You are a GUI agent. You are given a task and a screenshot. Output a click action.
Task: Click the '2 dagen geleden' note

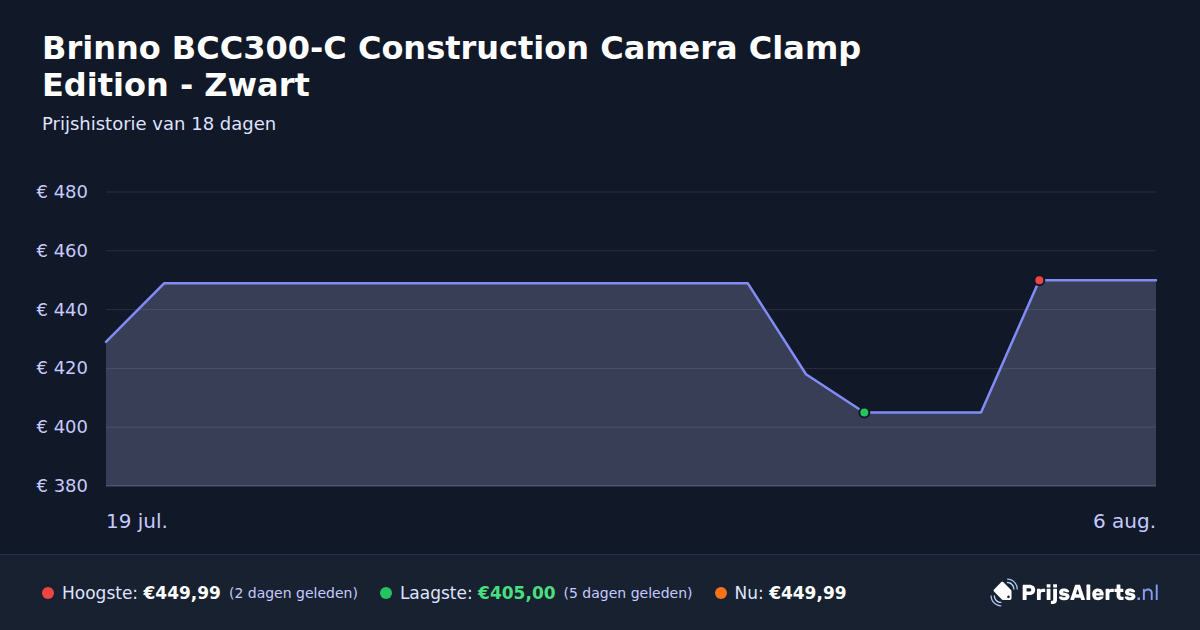point(293,593)
